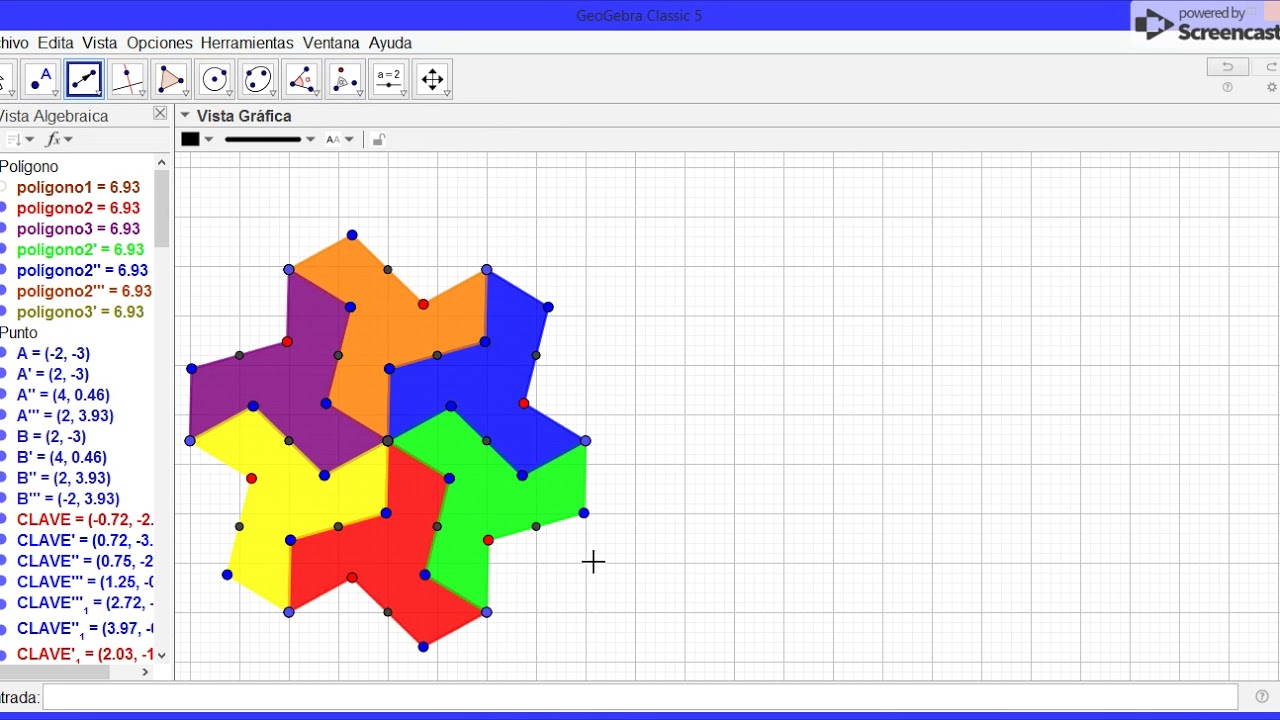The height and width of the screenshot is (720, 1280).
Task: Select the Move Graphics View tool
Action: pyautogui.click(x=432, y=79)
